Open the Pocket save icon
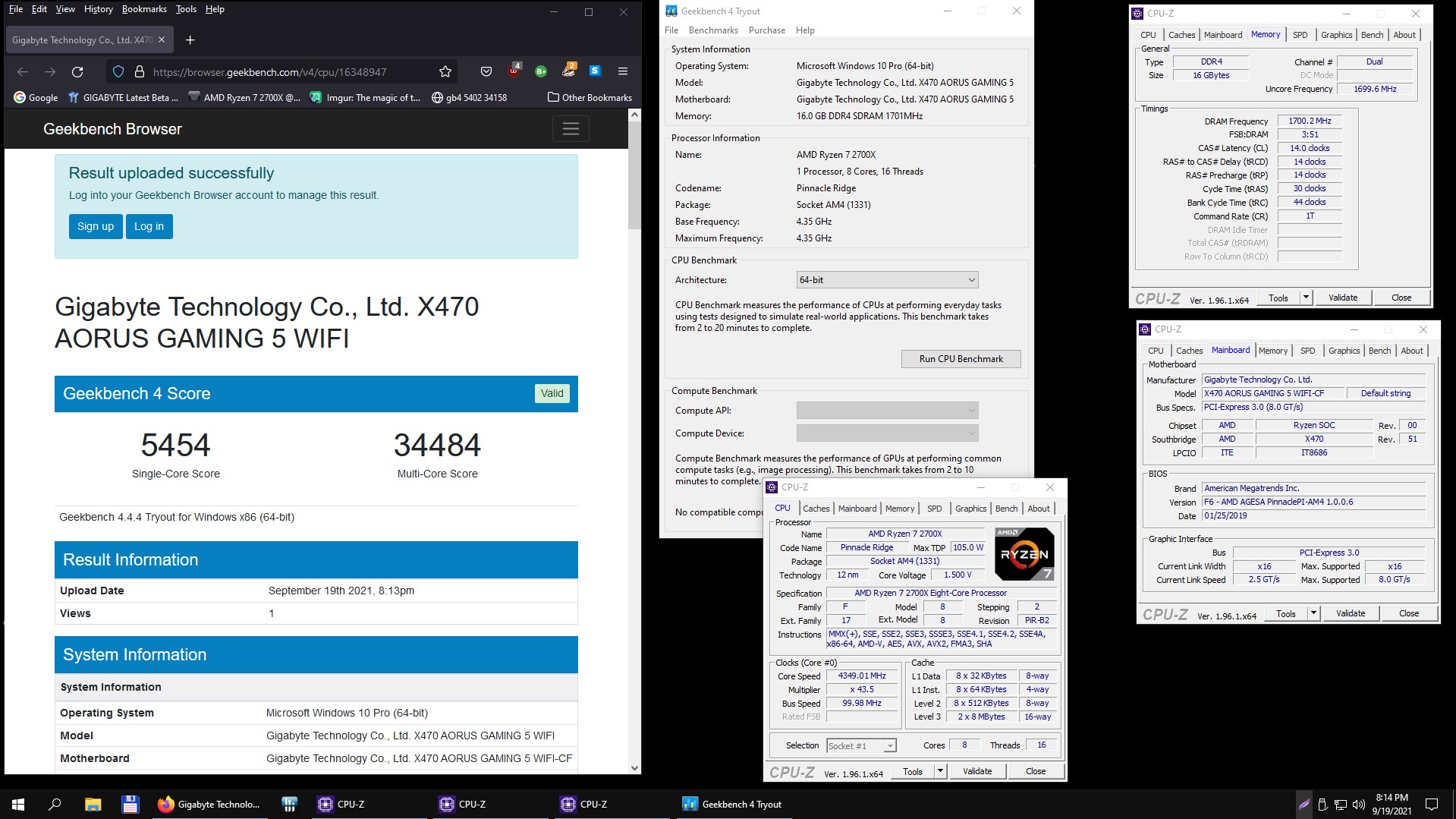1456x819 pixels. (486, 71)
